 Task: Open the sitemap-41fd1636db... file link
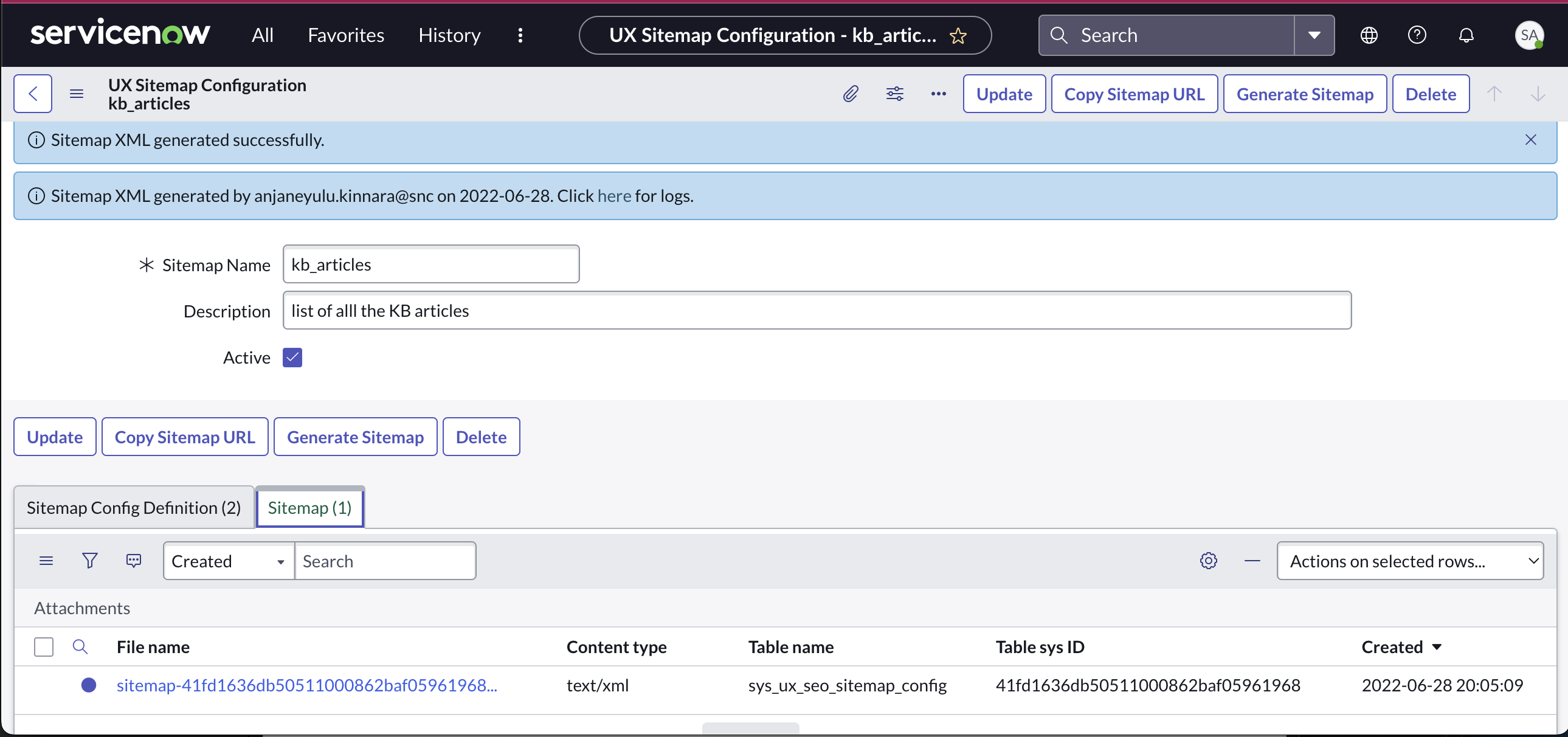(x=307, y=685)
